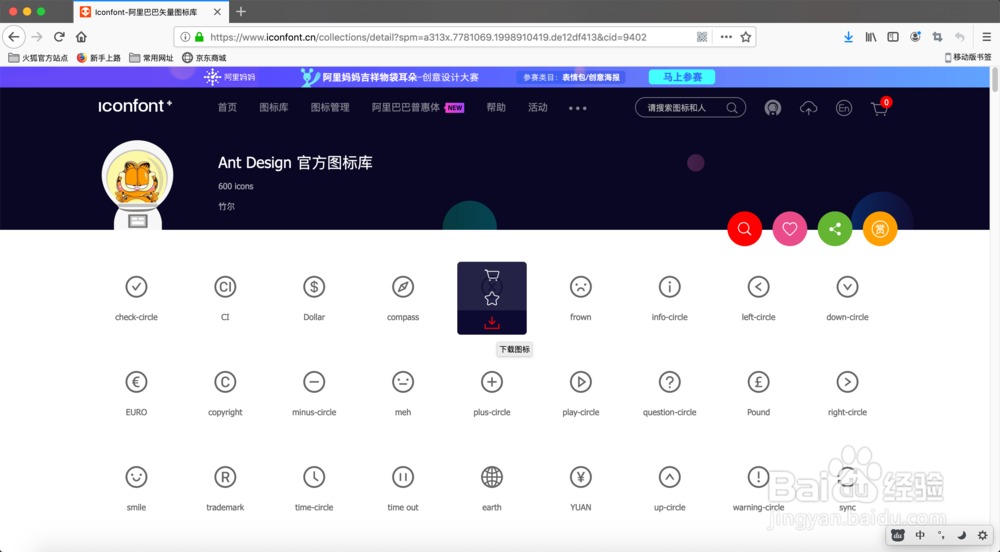The width and height of the screenshot is (1000, 552).
Task: Open 图标库 navigation item
Action: (x=274, y=107)
